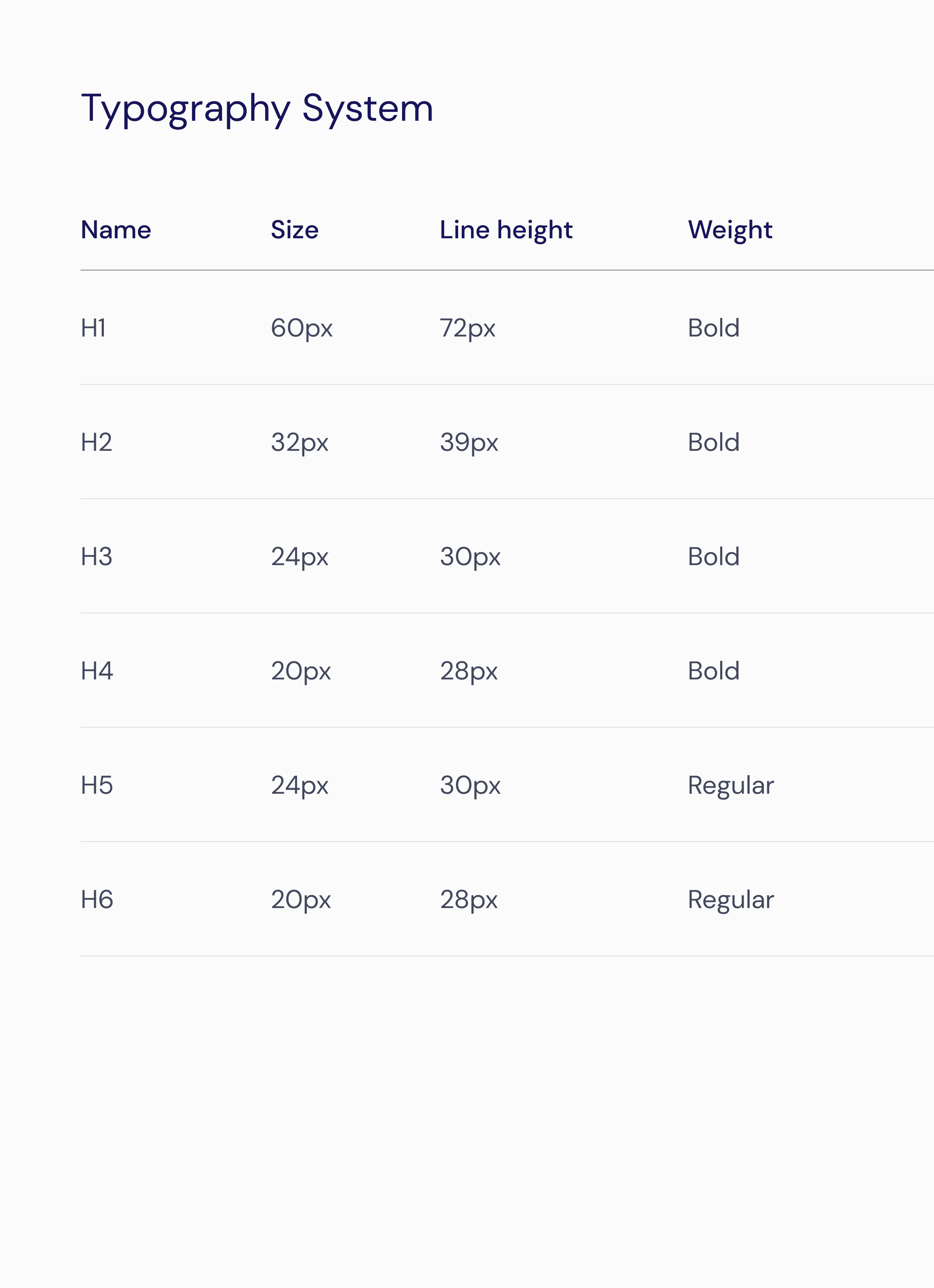934x1288 pixels.
Task: Click the Regular weight in H5 row
Action: 731,785
